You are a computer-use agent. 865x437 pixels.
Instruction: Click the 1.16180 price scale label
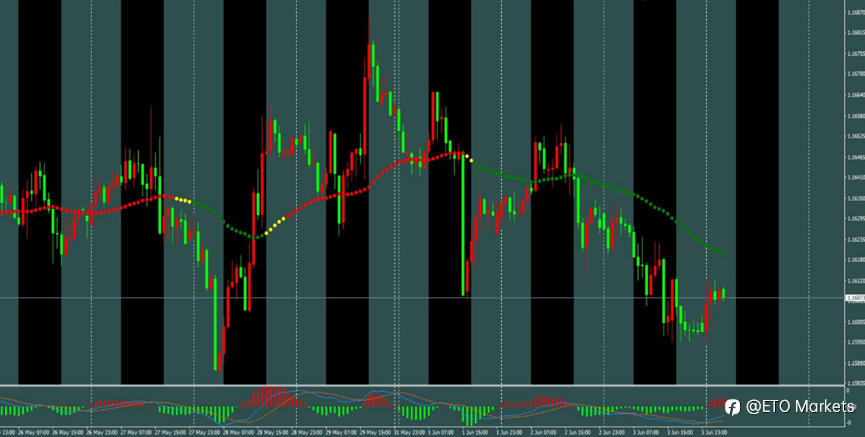tap(855, 259)
